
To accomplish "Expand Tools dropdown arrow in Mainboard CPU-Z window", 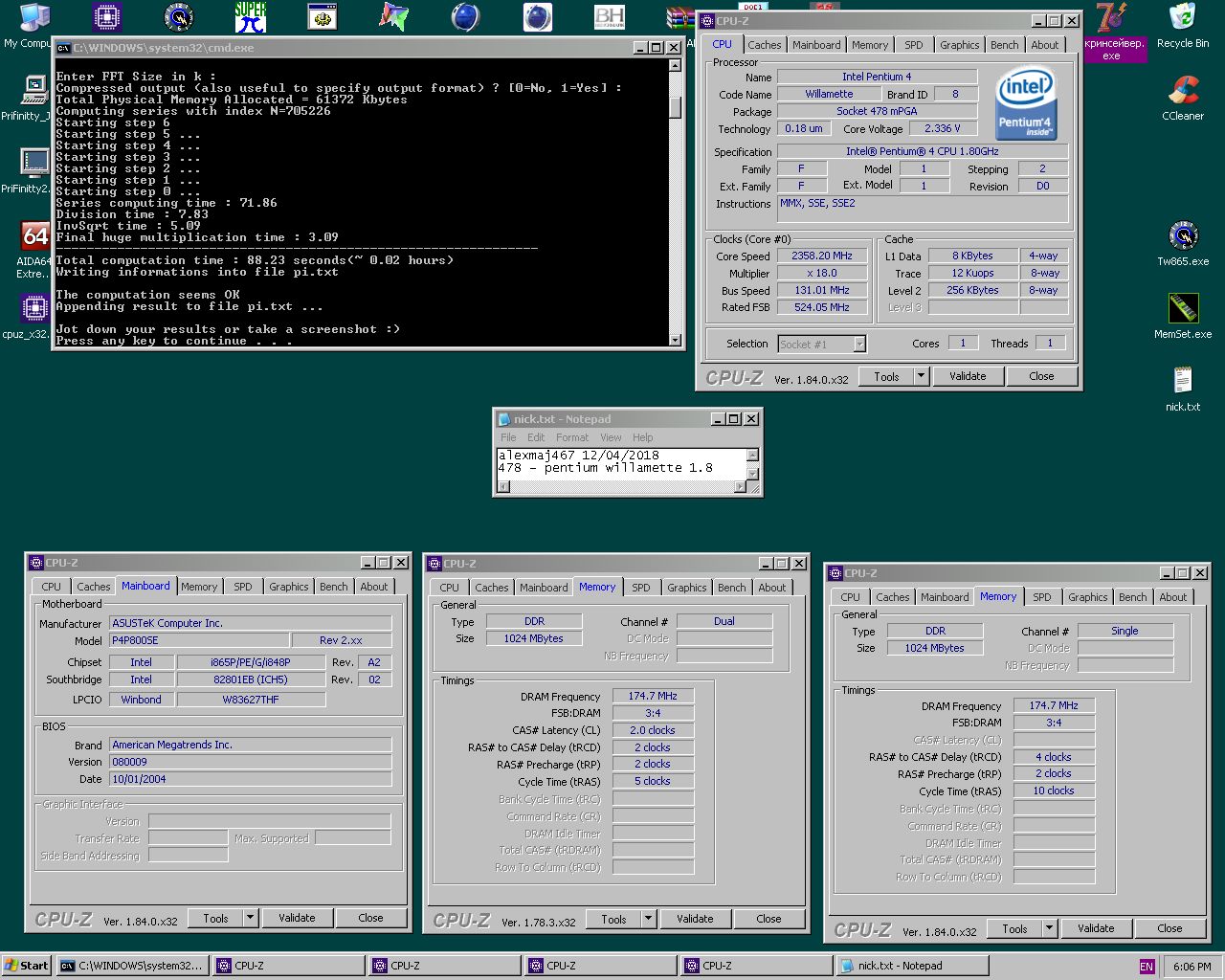I will click(251, 918).
